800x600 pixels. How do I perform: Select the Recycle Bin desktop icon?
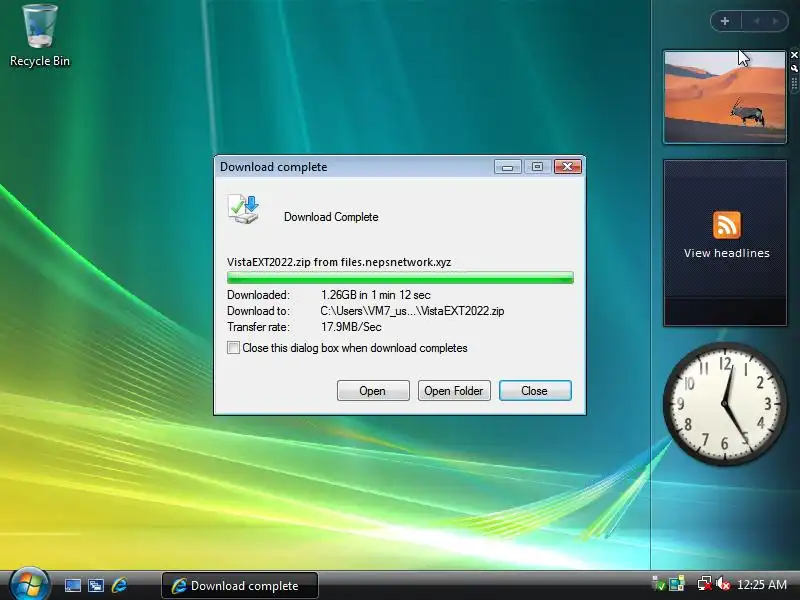coord(40,36)
